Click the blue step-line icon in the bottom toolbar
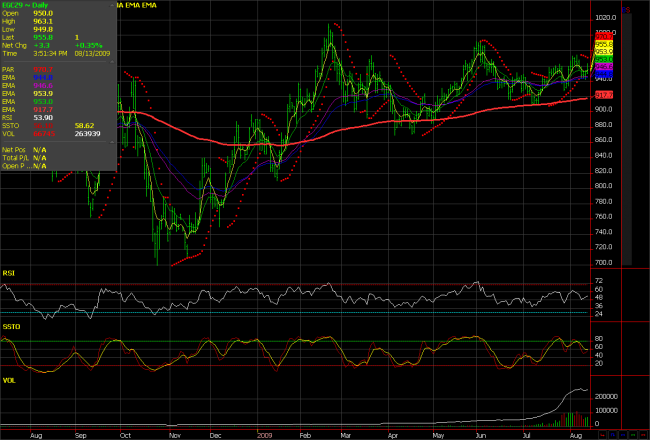 click(x=613, y=435)
